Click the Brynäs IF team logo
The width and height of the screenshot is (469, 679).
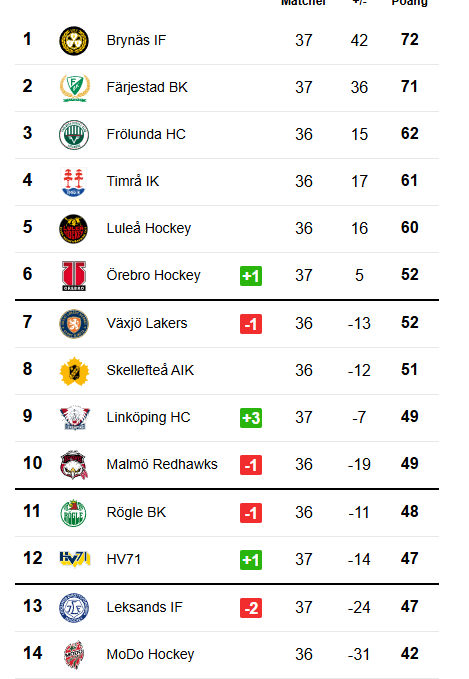coord(74,41)
